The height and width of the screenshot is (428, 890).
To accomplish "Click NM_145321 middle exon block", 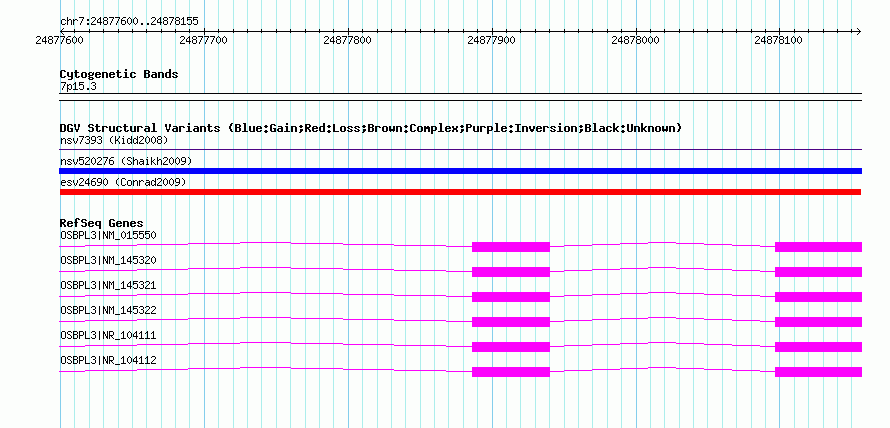I will click(x=511, y=297).
